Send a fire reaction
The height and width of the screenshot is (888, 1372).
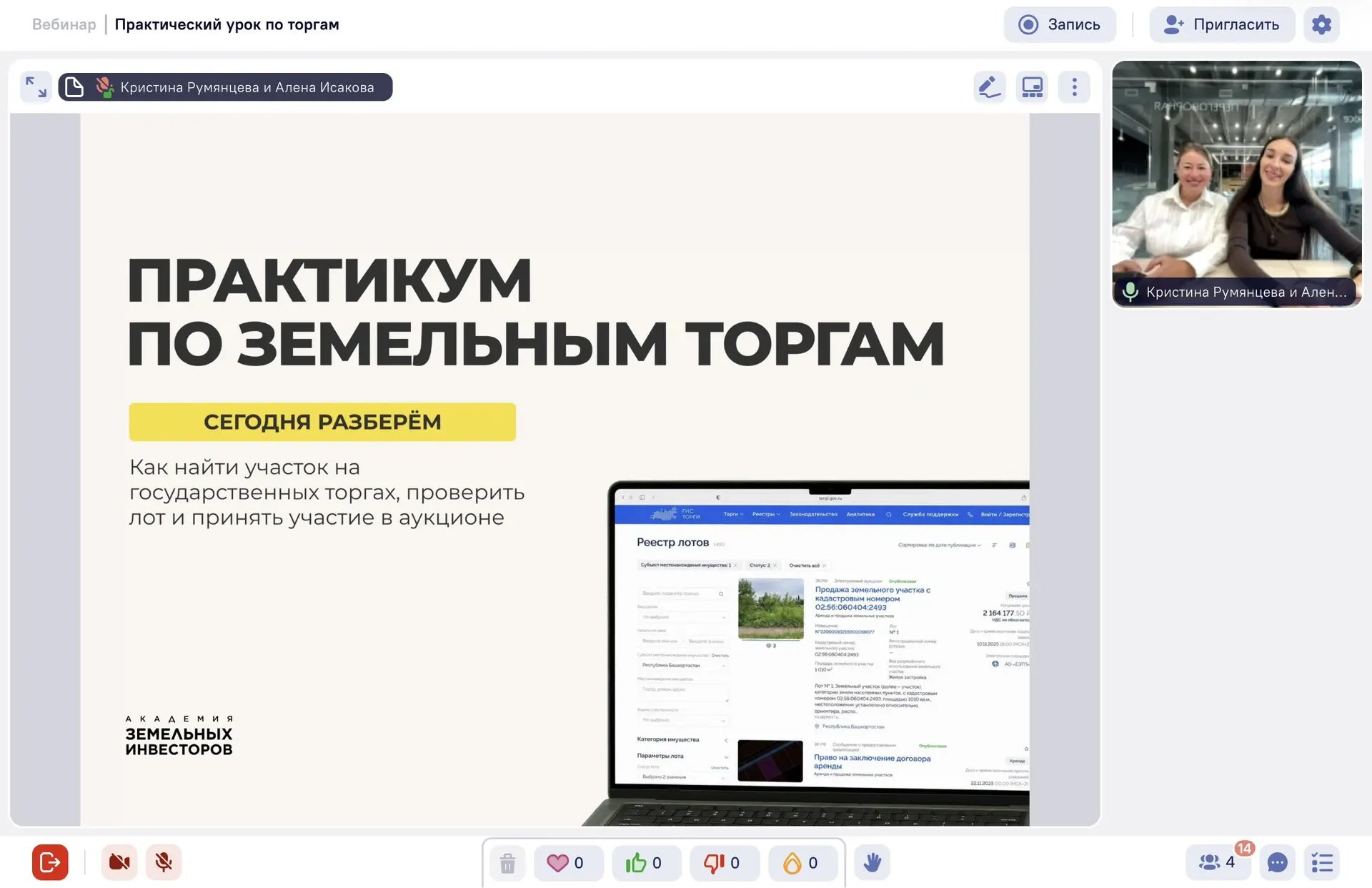(802, 863)
